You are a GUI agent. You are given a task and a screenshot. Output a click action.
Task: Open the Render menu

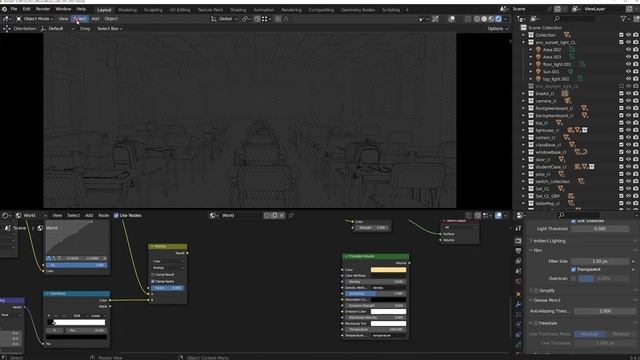pyautogui.click(x=43, y=9)
